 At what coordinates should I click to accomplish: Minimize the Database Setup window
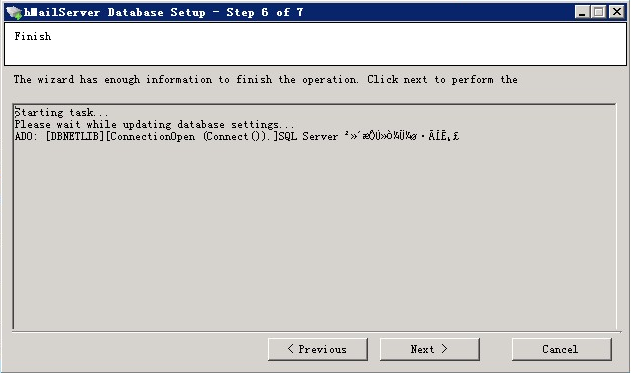581,12
